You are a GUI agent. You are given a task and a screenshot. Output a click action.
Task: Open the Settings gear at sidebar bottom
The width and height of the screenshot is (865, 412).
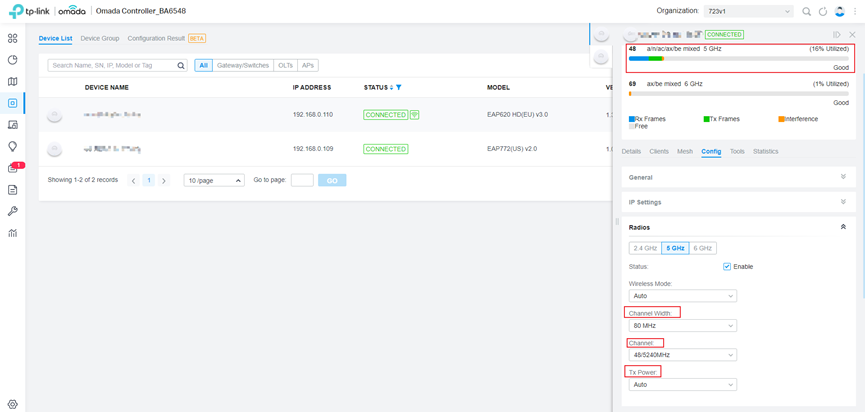13,404
